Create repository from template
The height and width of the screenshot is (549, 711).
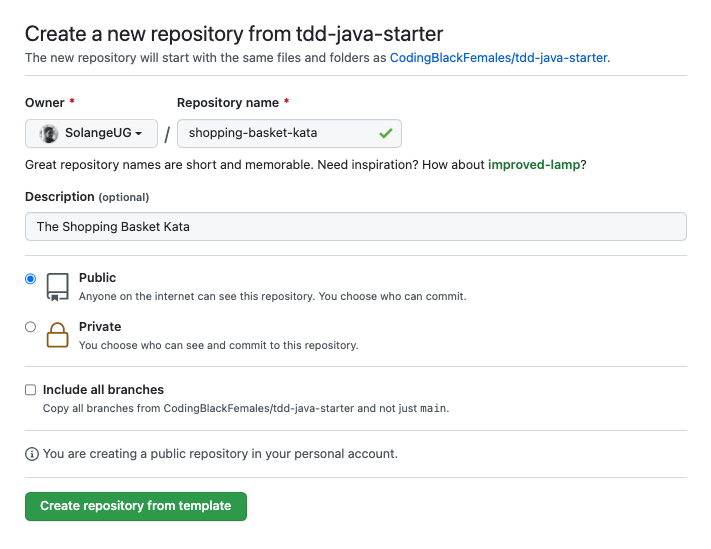click(x=136, y=506)
